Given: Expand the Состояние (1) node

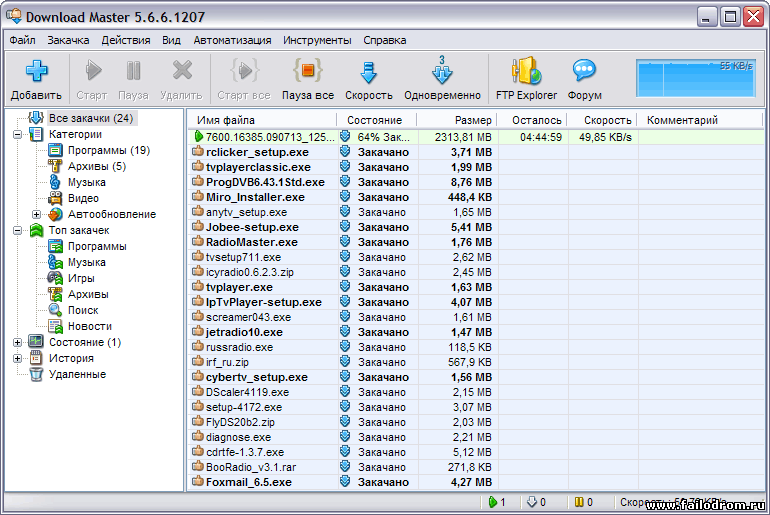Looking at the screenshot, I should [x=18, y=342].
